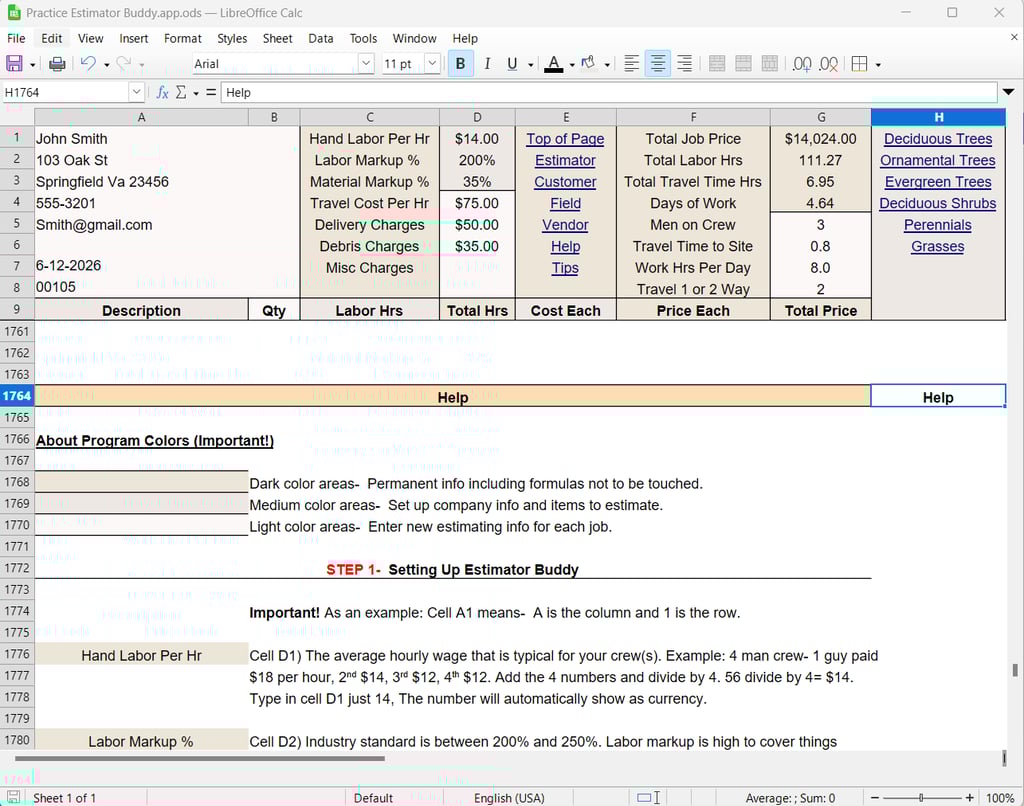The width and height of the screenshot is (1024, 806).
Task: Apply underline using the Underline icon
Action: tap(511, 63)
